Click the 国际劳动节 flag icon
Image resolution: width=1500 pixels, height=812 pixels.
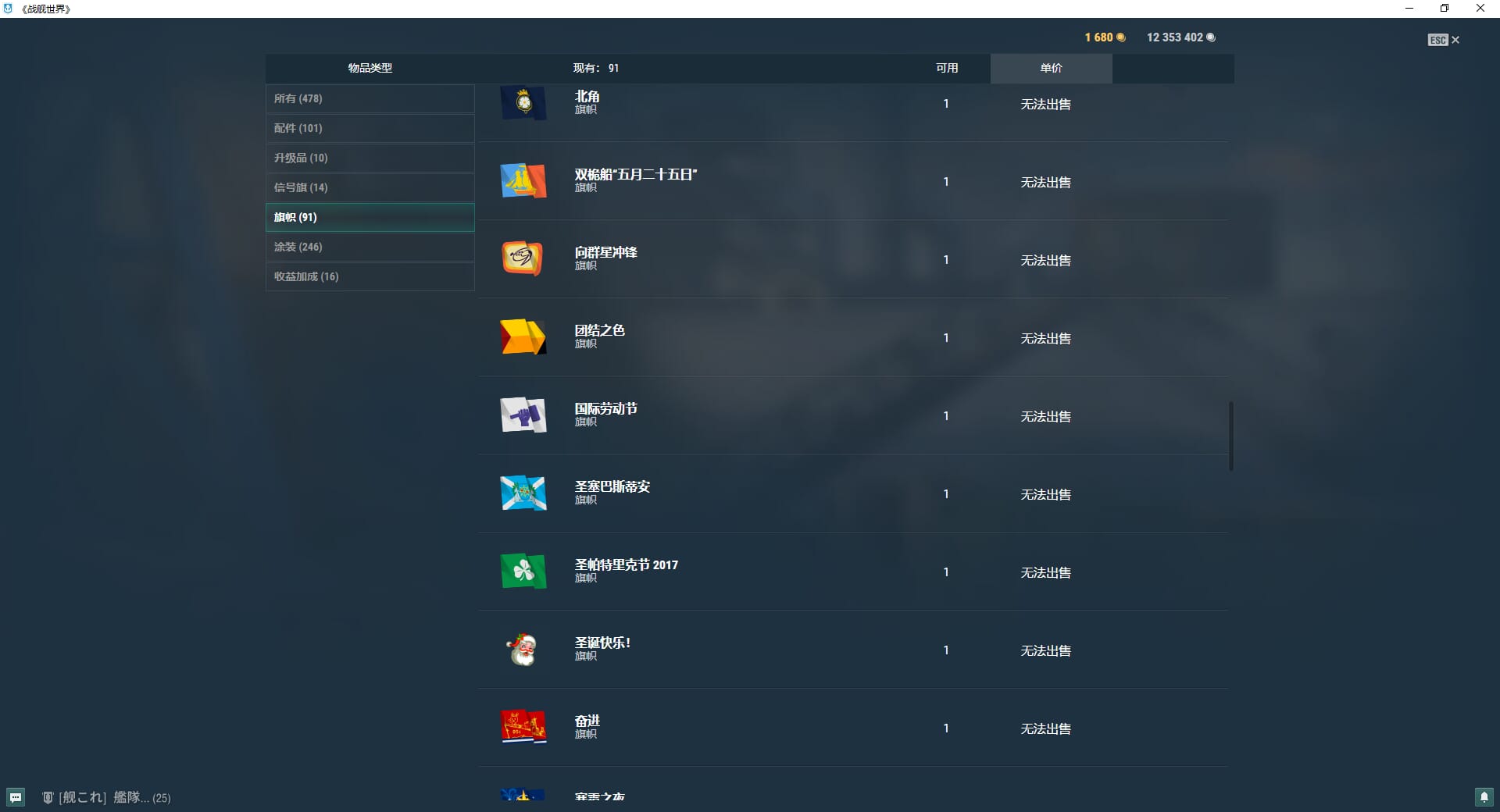(523, 415)
